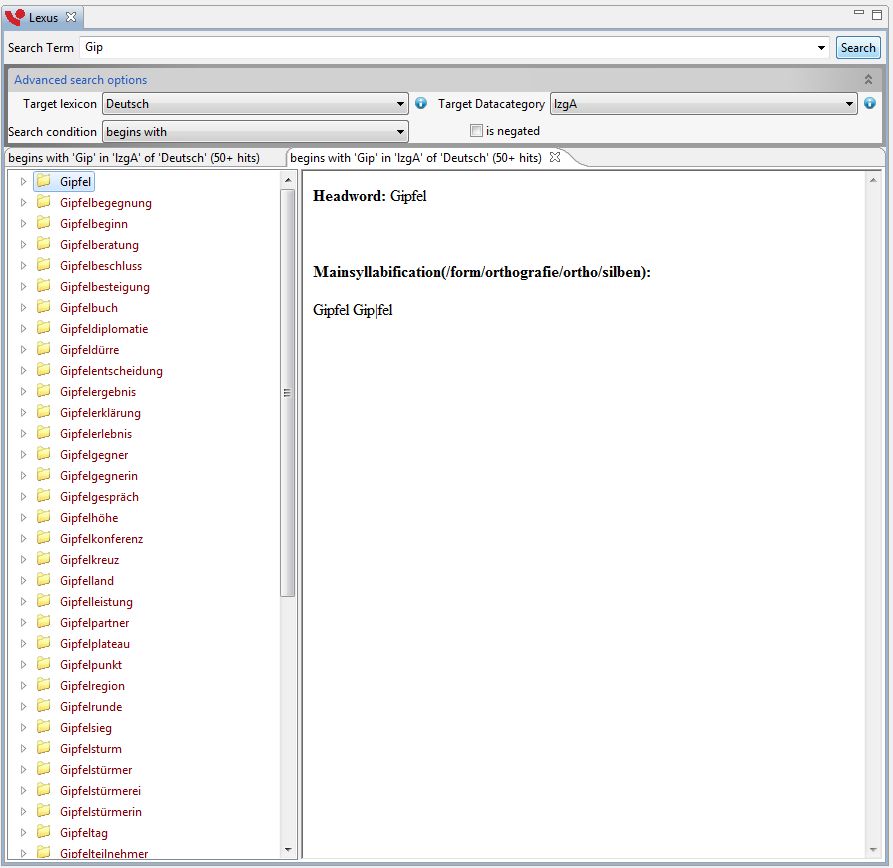Click the Gipfelkreuz folder icon
The height and width of the screenshot is (868, 893).
(43, 559)
